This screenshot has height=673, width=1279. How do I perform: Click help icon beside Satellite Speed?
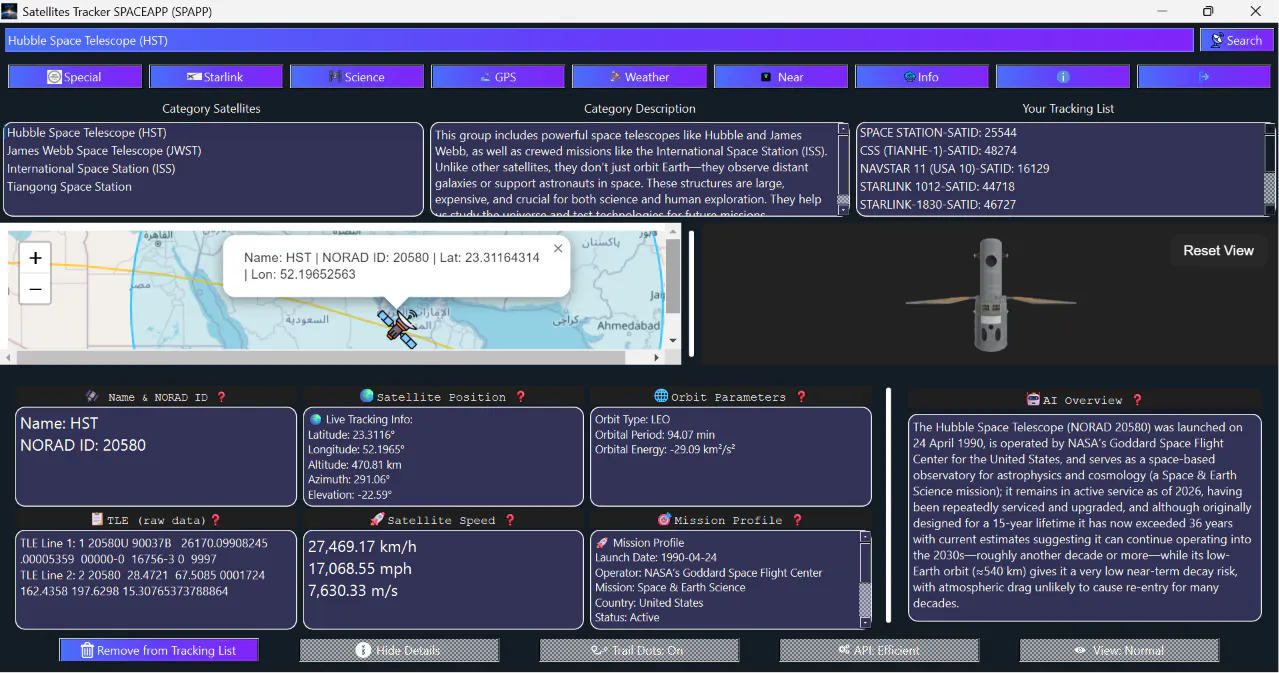click(x=510, y=520)
